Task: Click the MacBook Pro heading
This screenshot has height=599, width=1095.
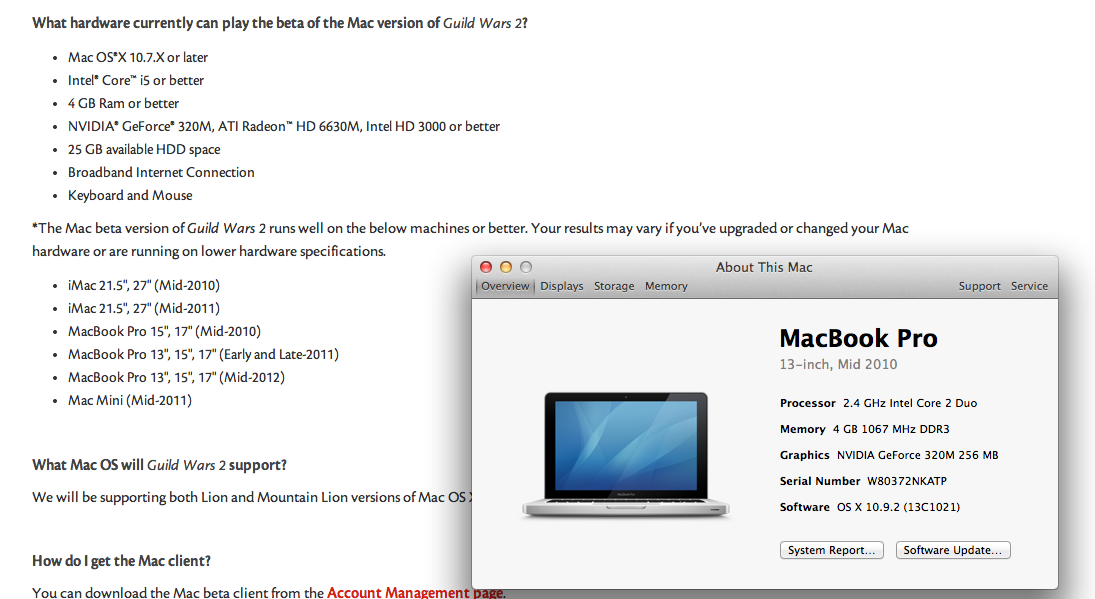Action: click(858, 338)
